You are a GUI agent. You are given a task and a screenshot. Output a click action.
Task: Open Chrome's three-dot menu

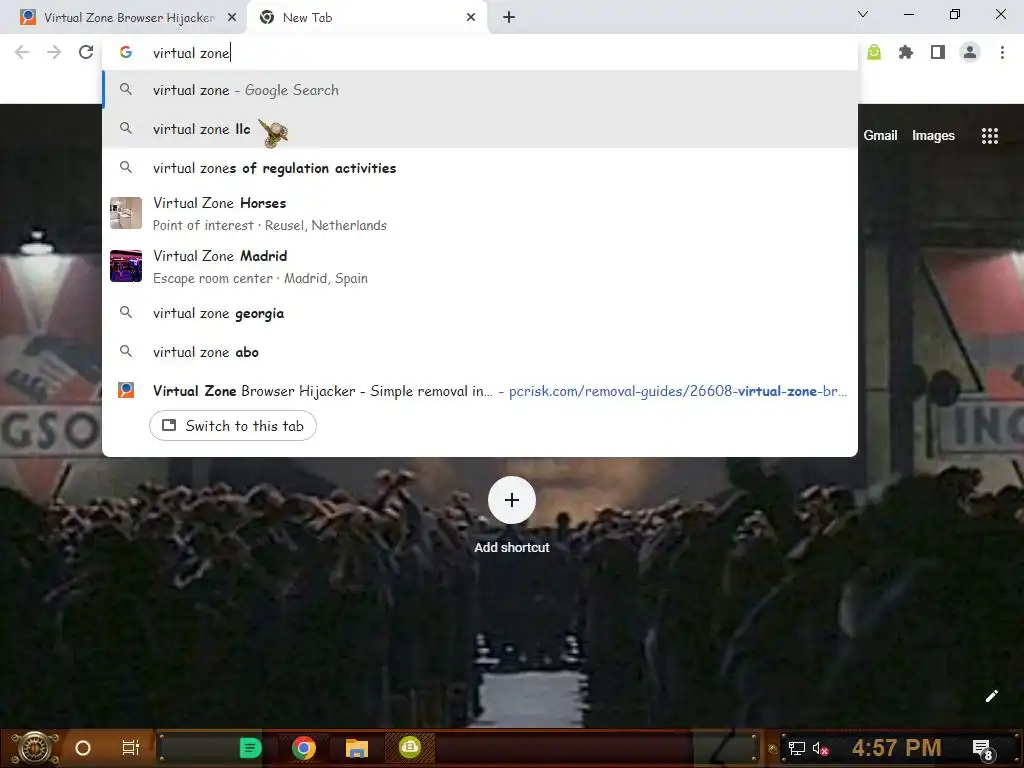(1002, 52)
